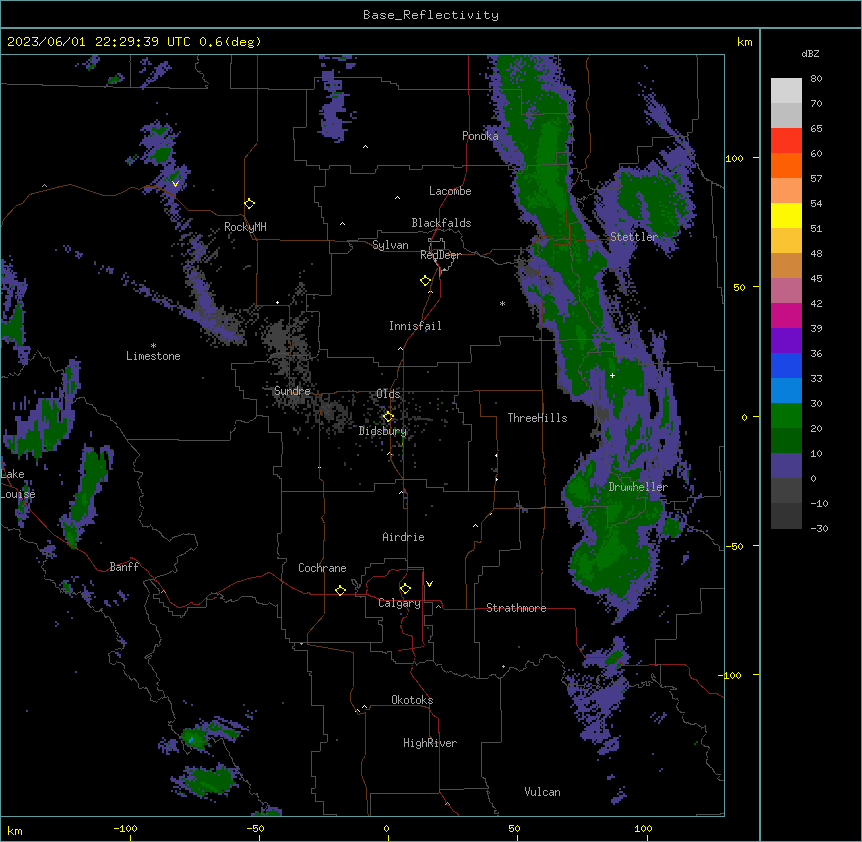This screenshot has width=862, height=842.
Task: Click the Banff label
Action: 124,567
